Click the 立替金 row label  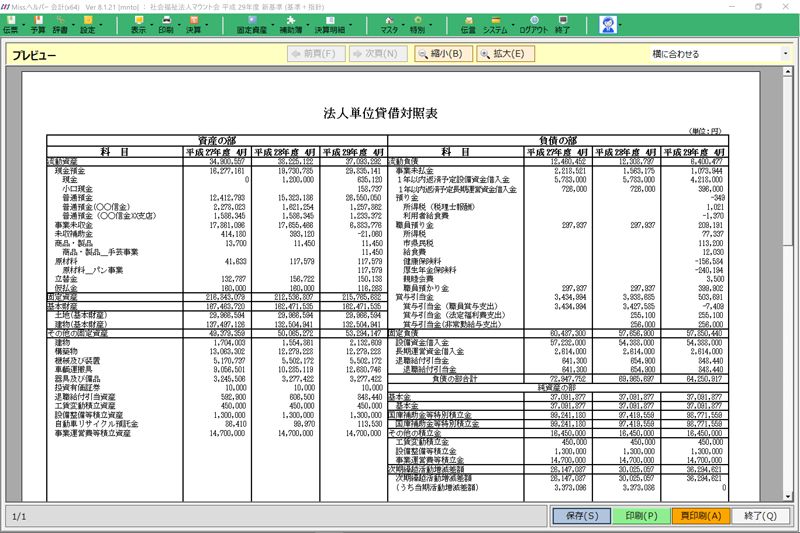(66, 279)
